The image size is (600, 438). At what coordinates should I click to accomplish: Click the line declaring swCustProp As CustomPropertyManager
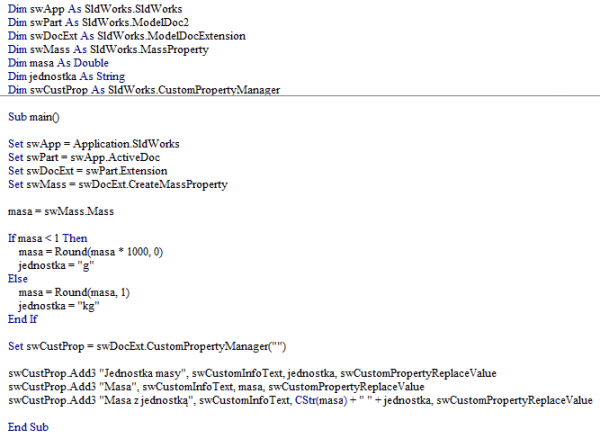coord(144,90)
